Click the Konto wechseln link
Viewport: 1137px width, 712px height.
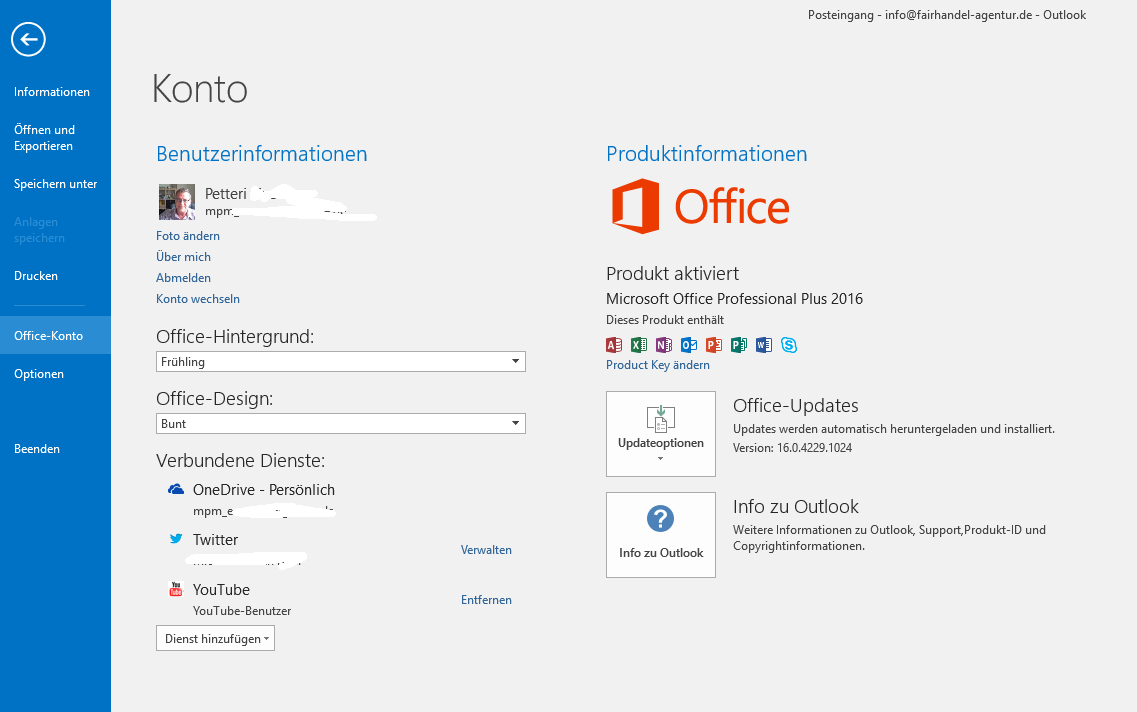point(198,299)
